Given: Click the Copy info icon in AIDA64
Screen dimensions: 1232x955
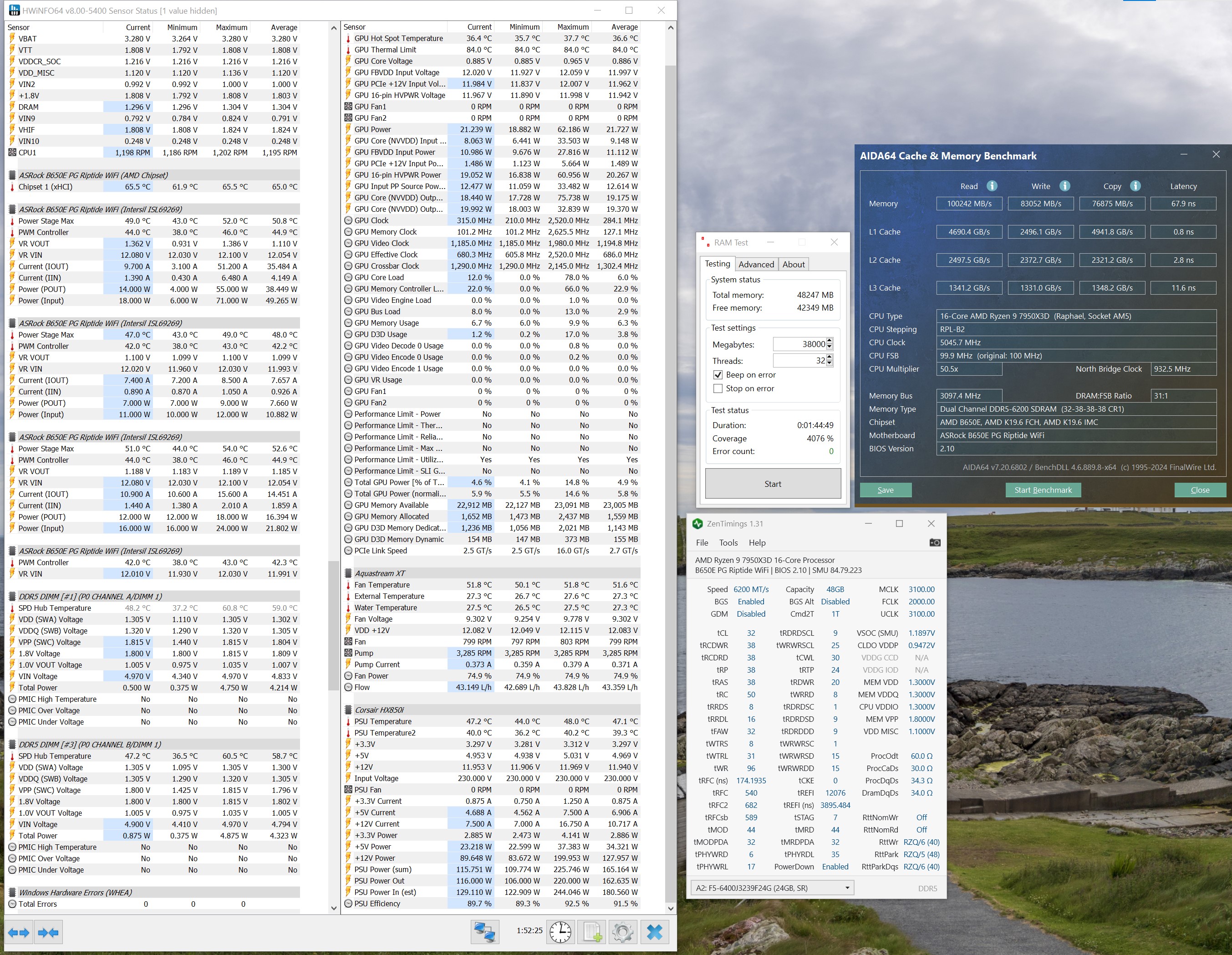Looking at the screenshot, I should (x=1135, y=186).
